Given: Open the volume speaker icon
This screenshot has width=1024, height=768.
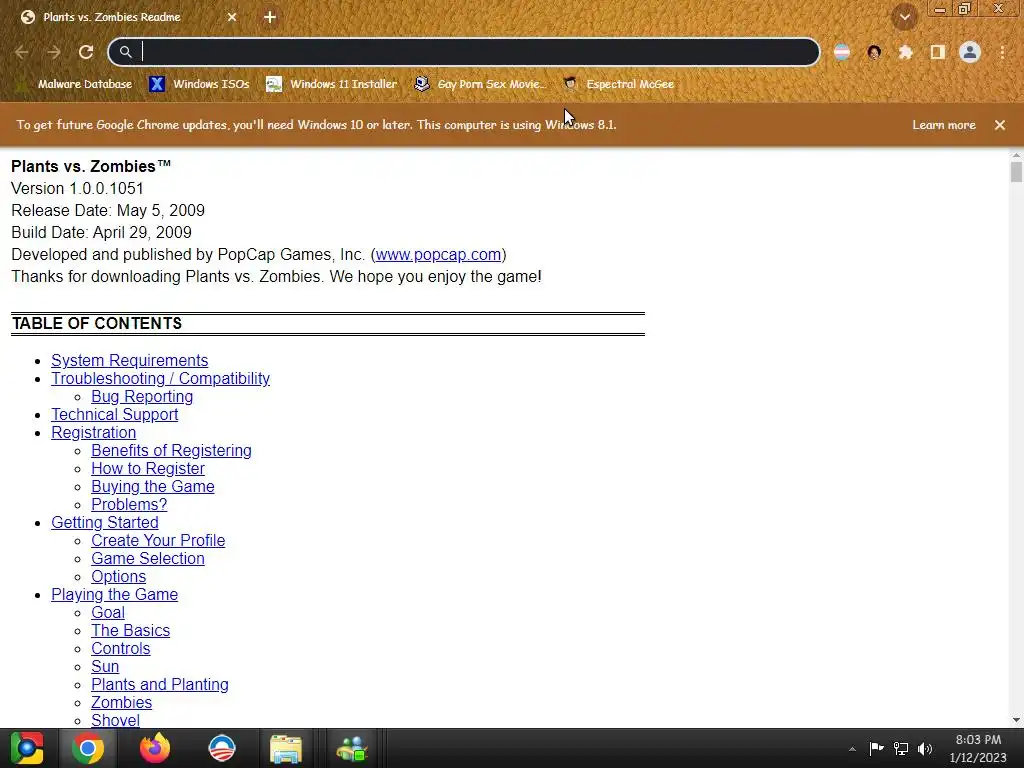Looking at the screenshot, I should point(925,748).
